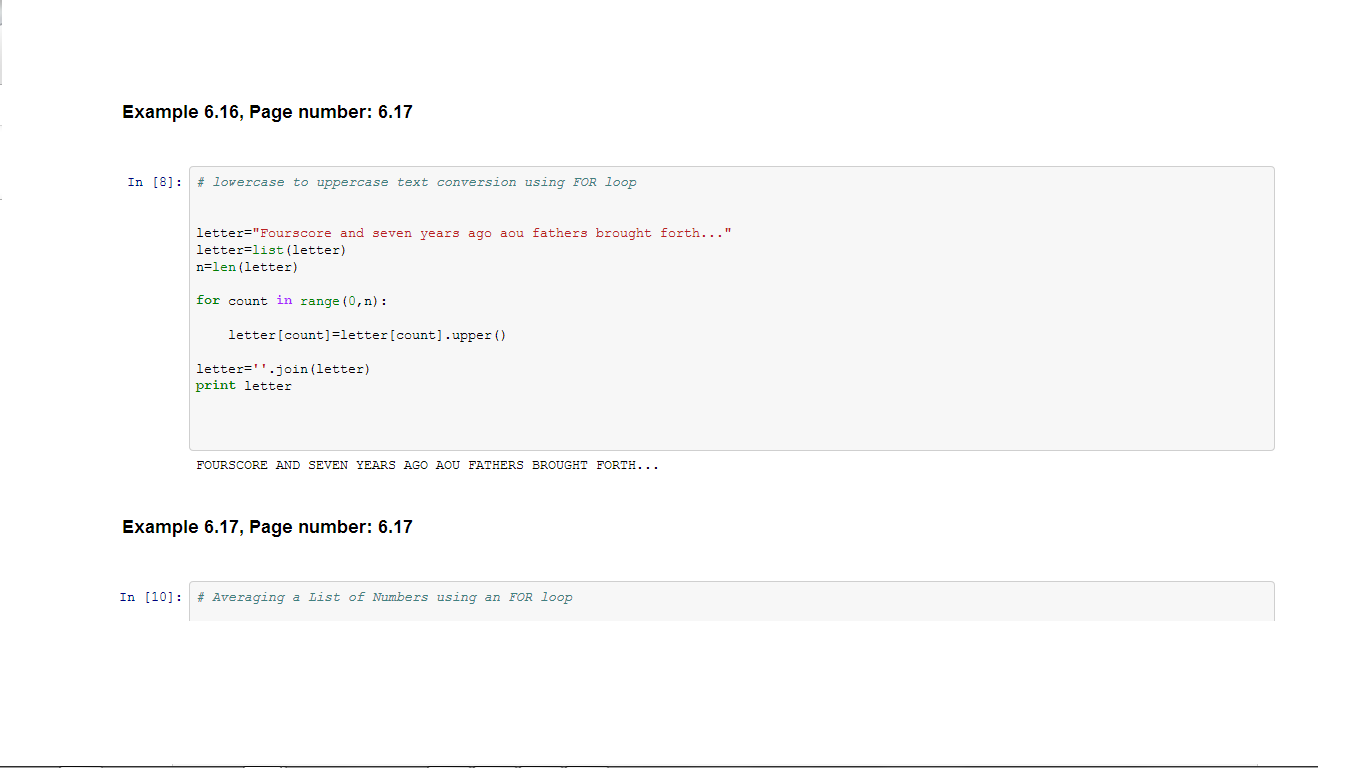Click the lowercase to uppercase comment line
Viewport: 1360px width, 768px height.
(x=416, y=182)
